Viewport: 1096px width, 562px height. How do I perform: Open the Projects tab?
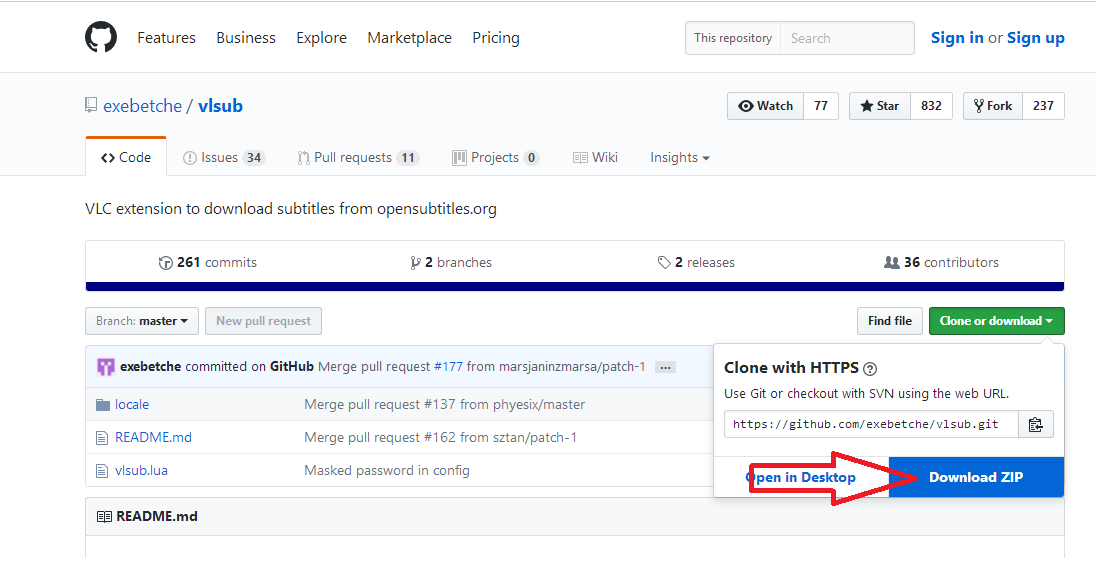[x=496, y=158]
